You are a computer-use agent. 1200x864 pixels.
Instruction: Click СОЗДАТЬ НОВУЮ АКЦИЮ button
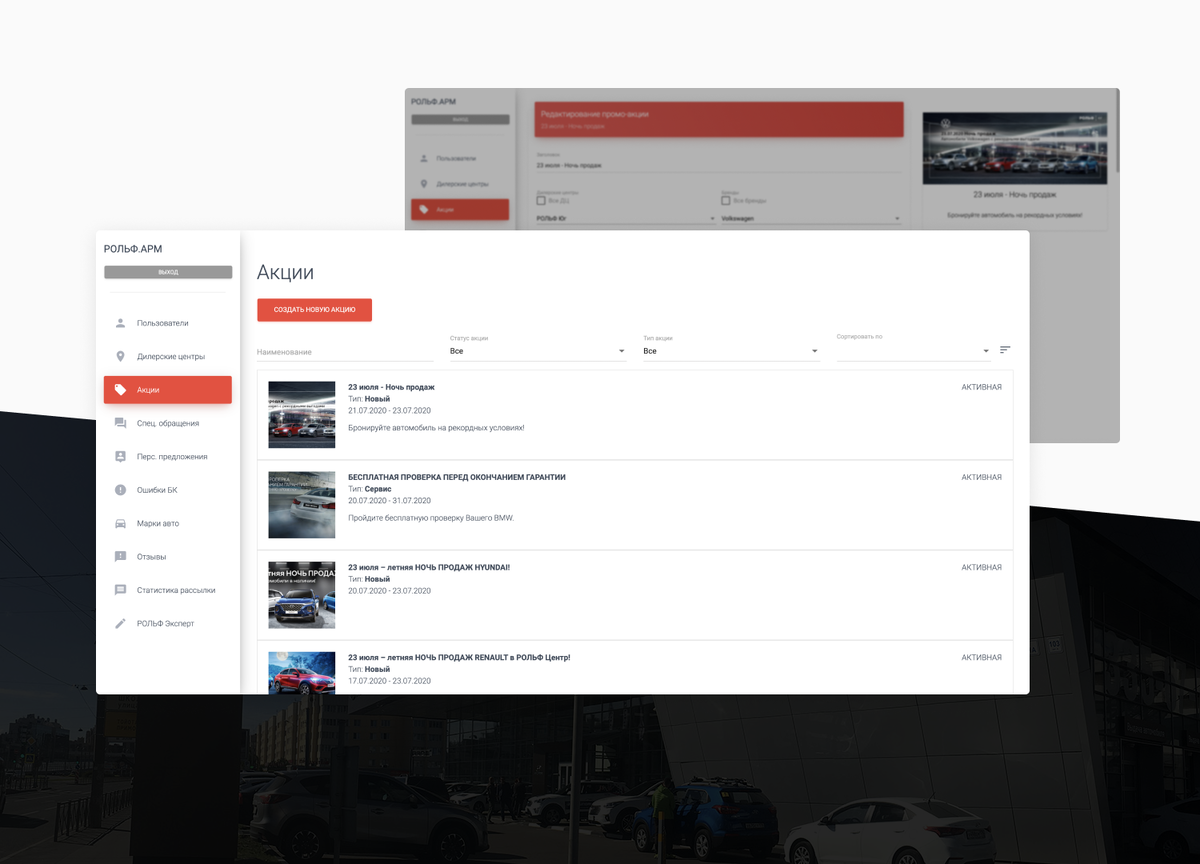pyautogui.click(x=314, y=310)
